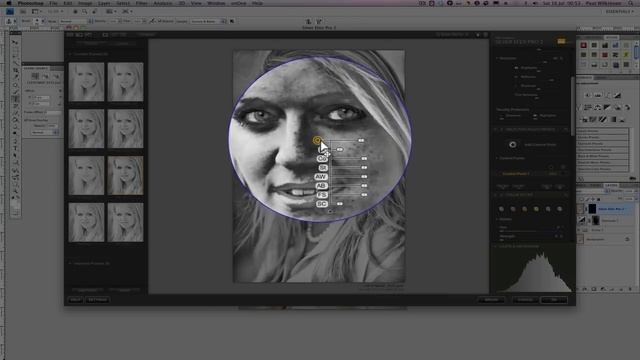Select the Move tool in Photoshop toolbar
The height and width of the screenshot is (360, 640).
[16, 42]
